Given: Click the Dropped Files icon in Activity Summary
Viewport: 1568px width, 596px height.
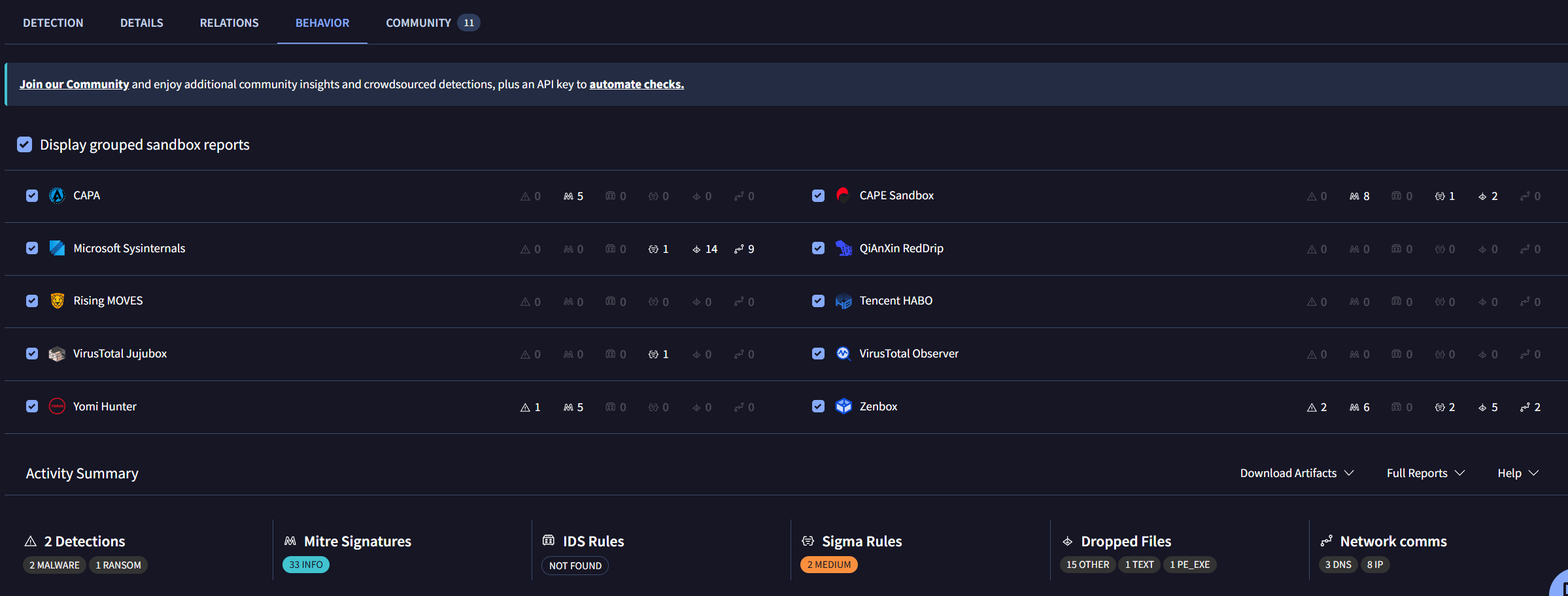Looking at the screenshot, I should [1067, 541].
